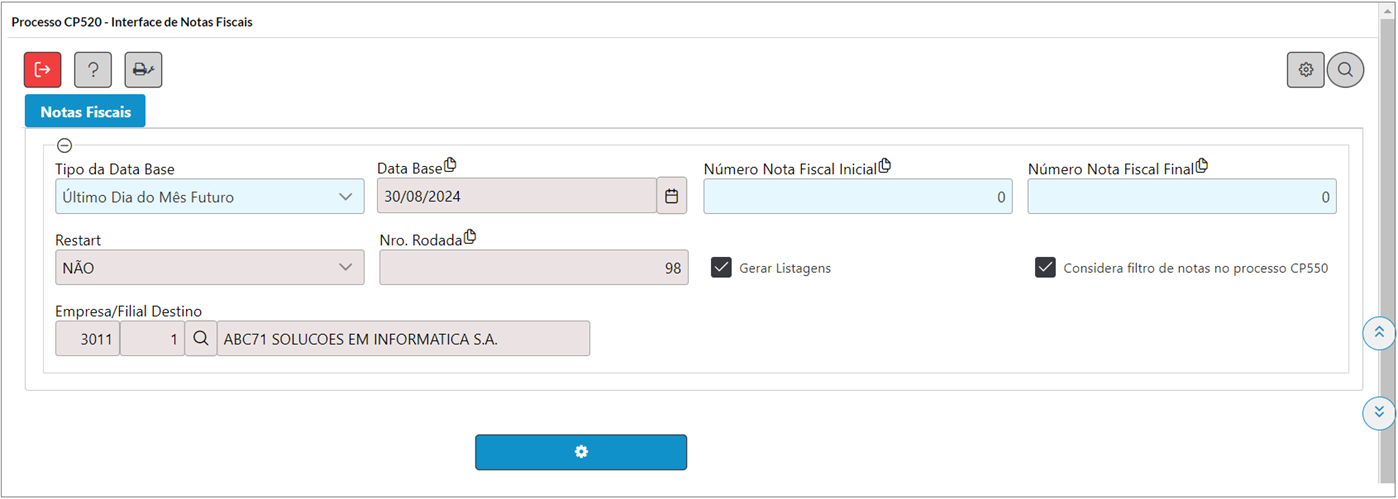Open the Tipo da Data Base dropdown
The image size is (1398, 499).
[x=210, y=197]
